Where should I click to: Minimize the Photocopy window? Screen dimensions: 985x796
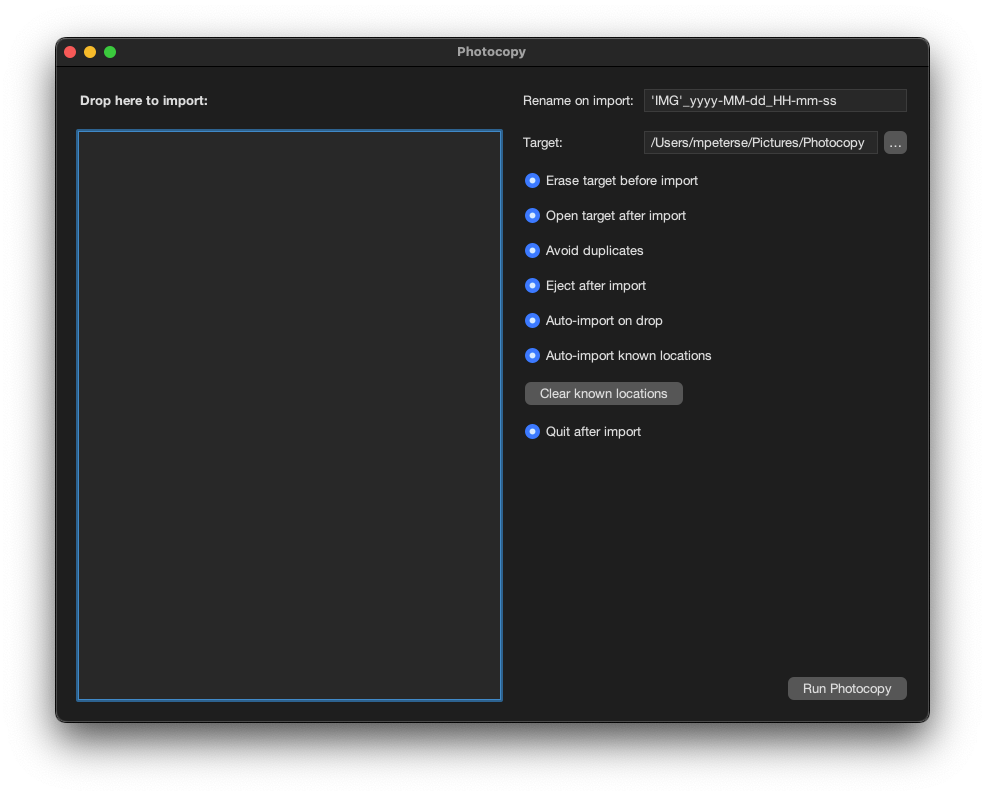(90, 52)
